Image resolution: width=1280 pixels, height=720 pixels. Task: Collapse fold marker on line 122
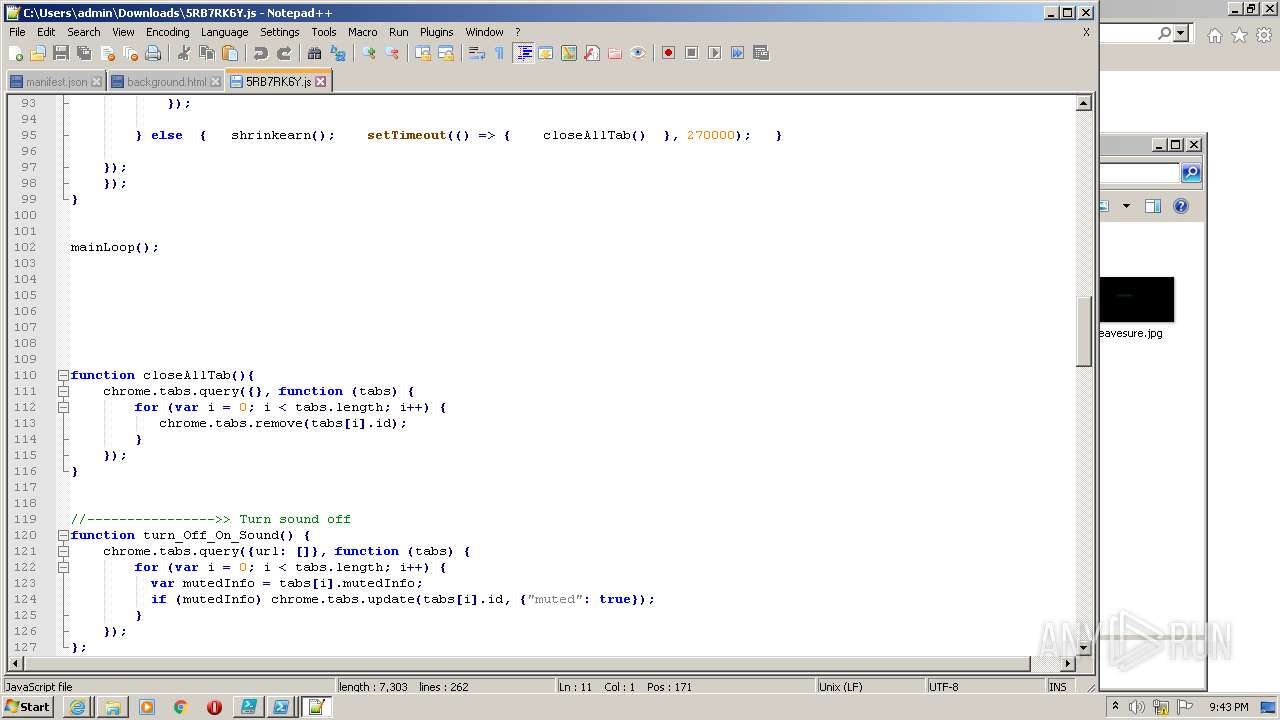point(63,567)
